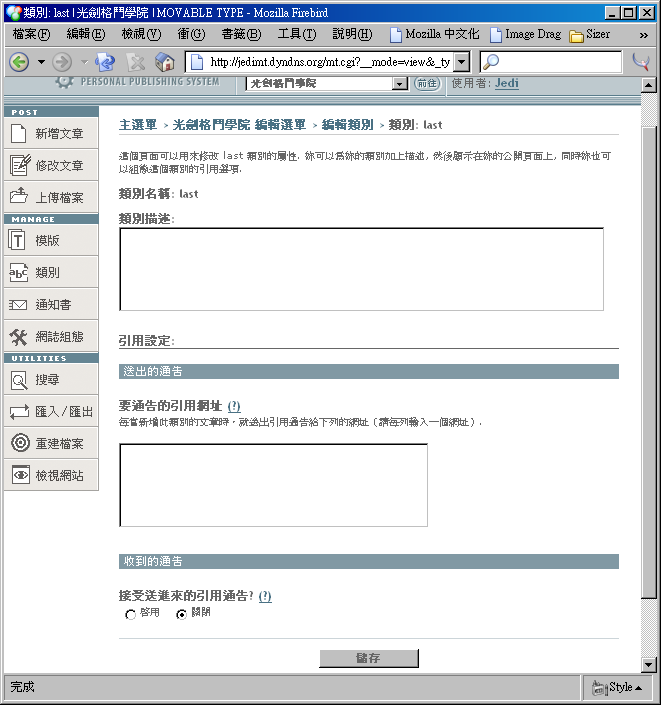Go to the Home page icon
Screen dimensions: 661x705
[165, 62]
